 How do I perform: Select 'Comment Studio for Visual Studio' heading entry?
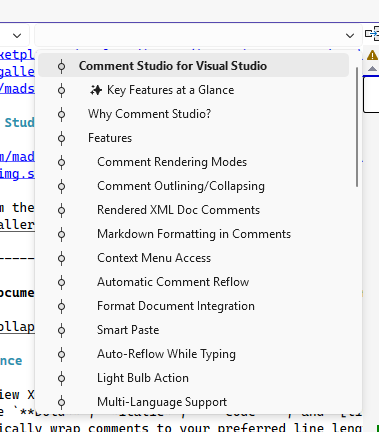(x=193, y=66)
